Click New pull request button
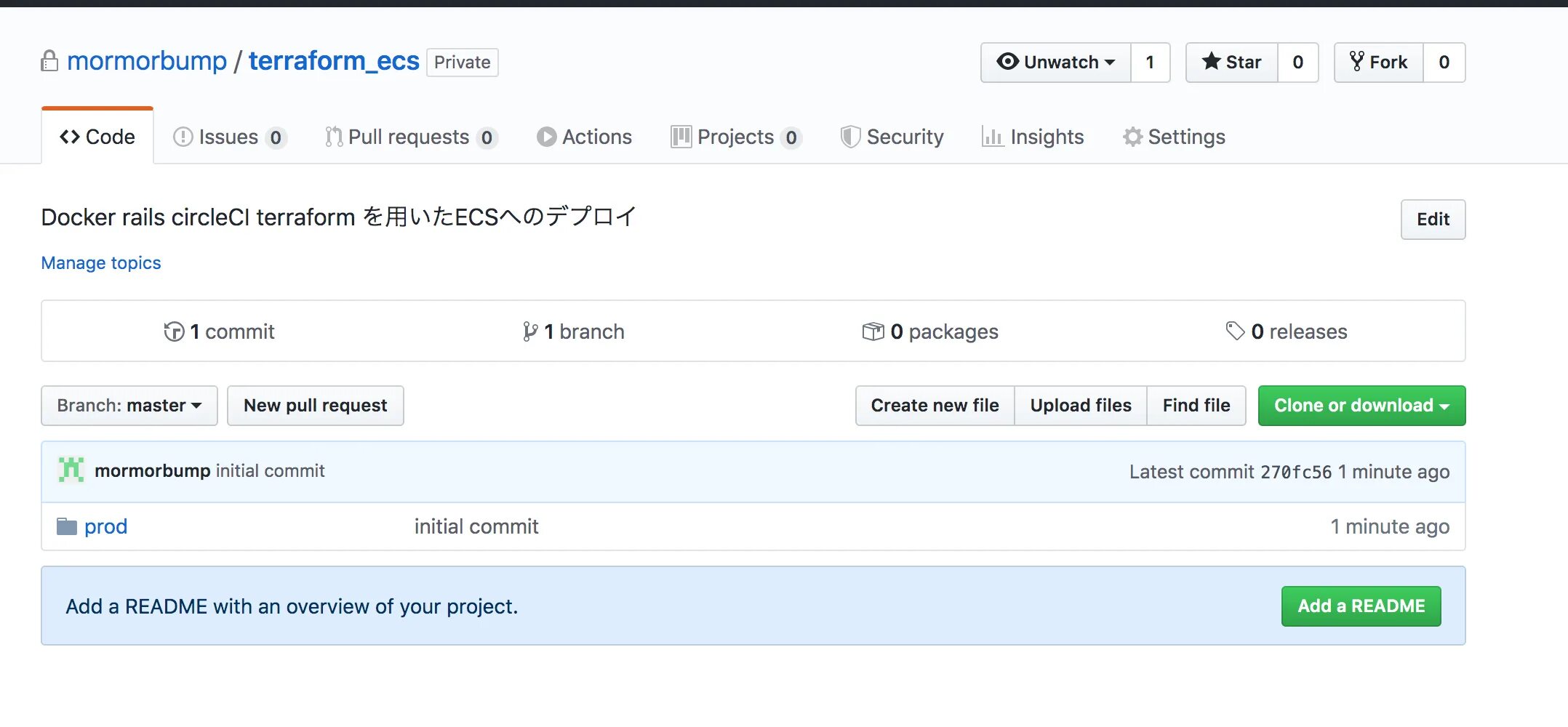 tap(316, 406)
